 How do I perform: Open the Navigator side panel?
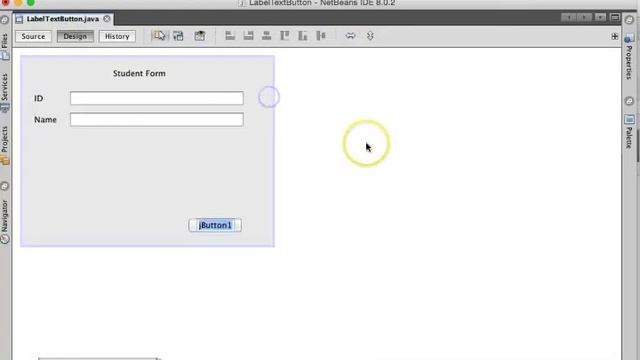[x=5, y=221]
